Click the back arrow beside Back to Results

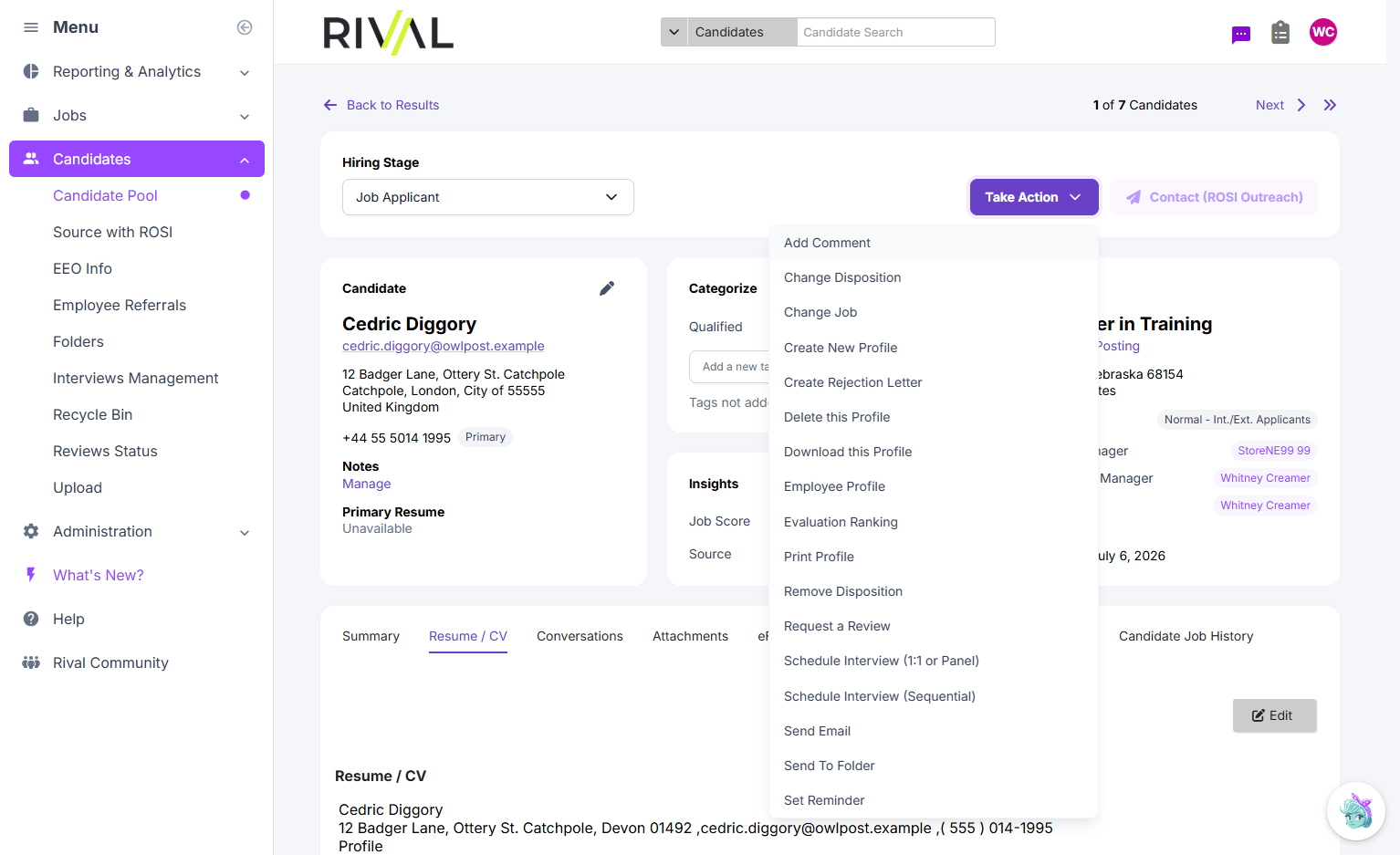coord(330,105)
